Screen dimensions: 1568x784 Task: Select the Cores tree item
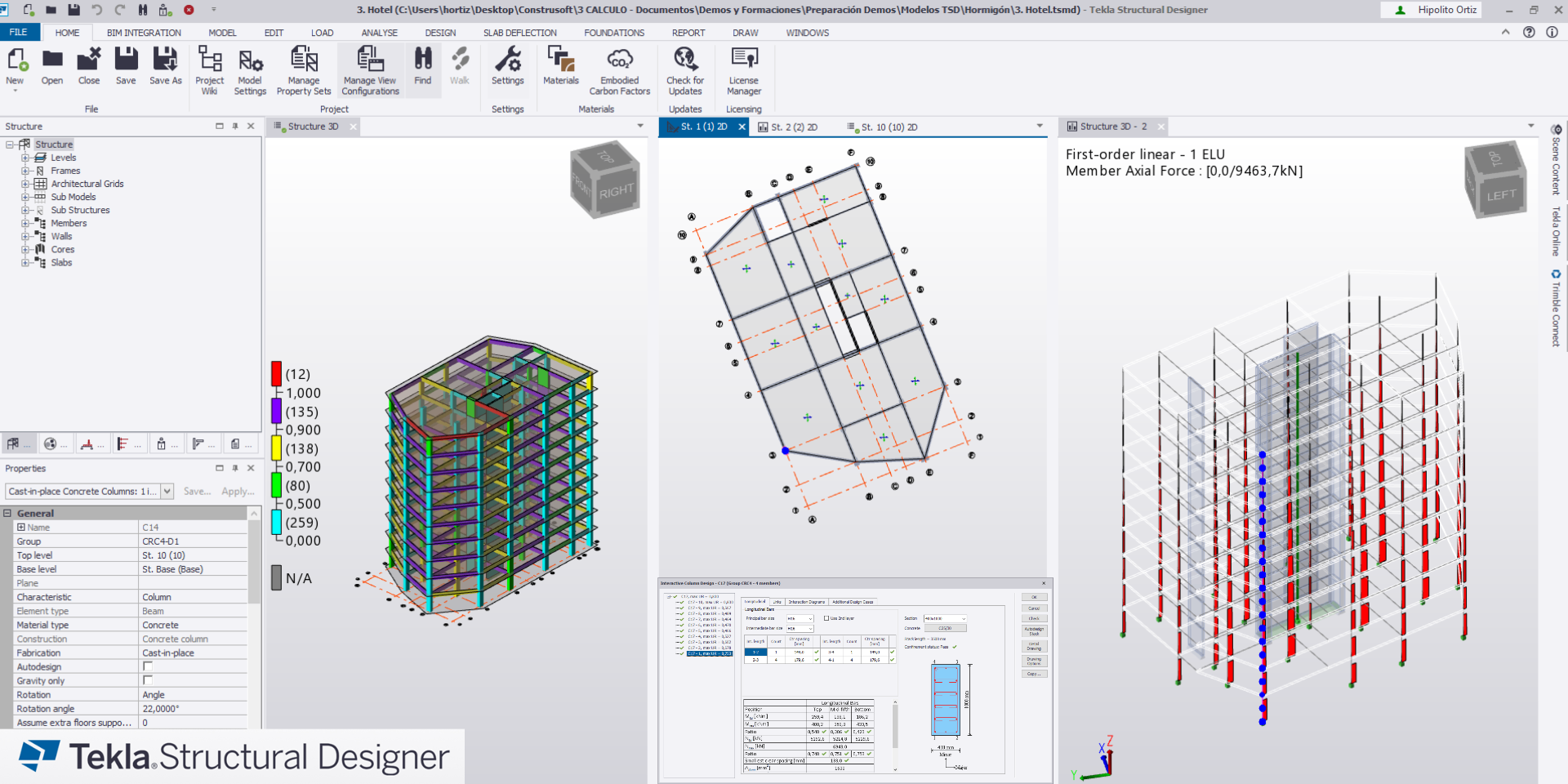pos(62,249)
